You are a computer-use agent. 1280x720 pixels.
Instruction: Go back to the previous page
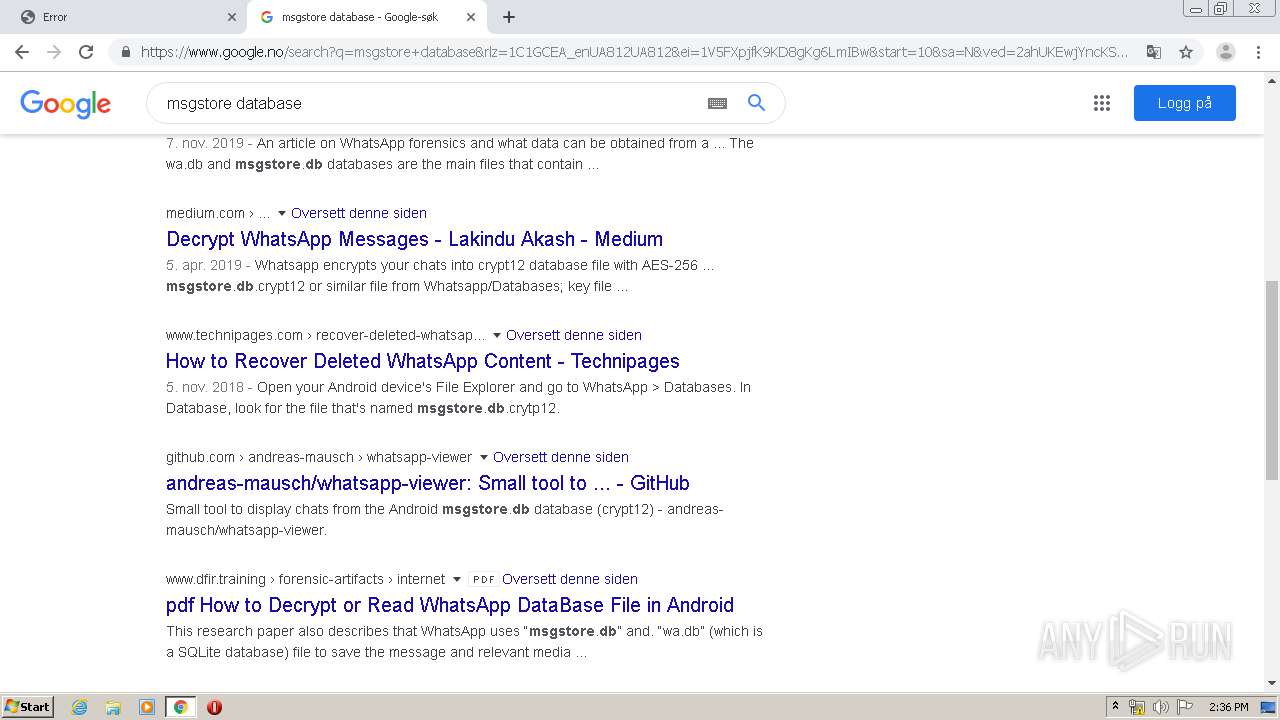[x=22, y=52]
